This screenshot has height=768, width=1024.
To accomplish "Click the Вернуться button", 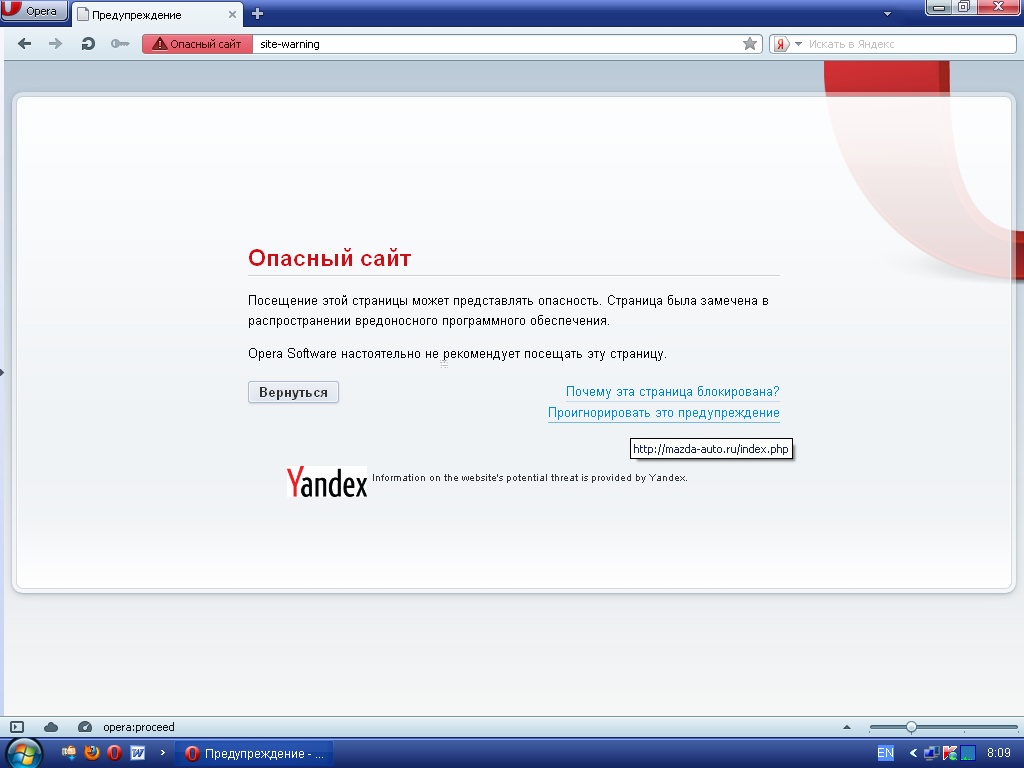I will [293, 392].
